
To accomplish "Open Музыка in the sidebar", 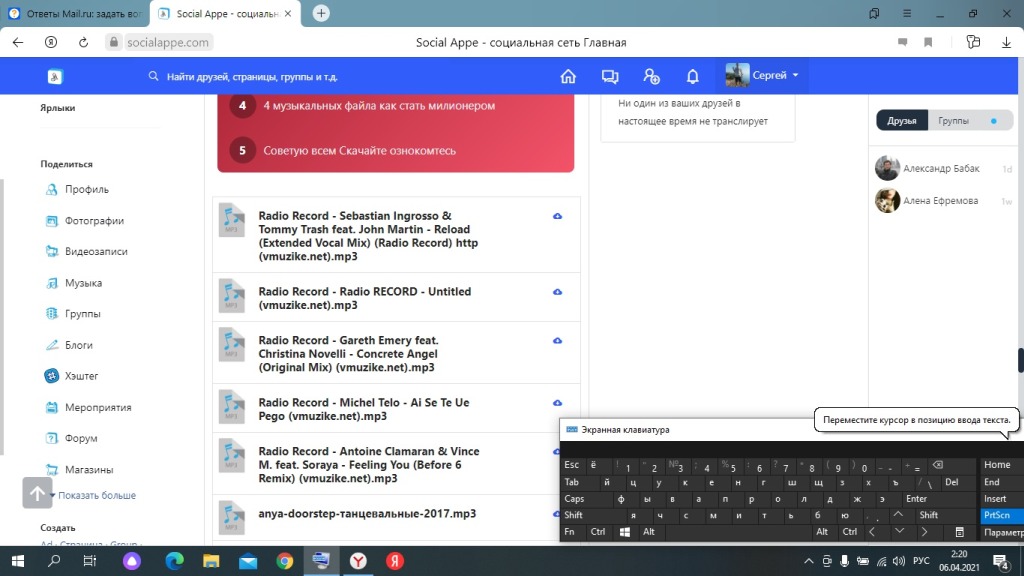I will (x=83, y=283).
